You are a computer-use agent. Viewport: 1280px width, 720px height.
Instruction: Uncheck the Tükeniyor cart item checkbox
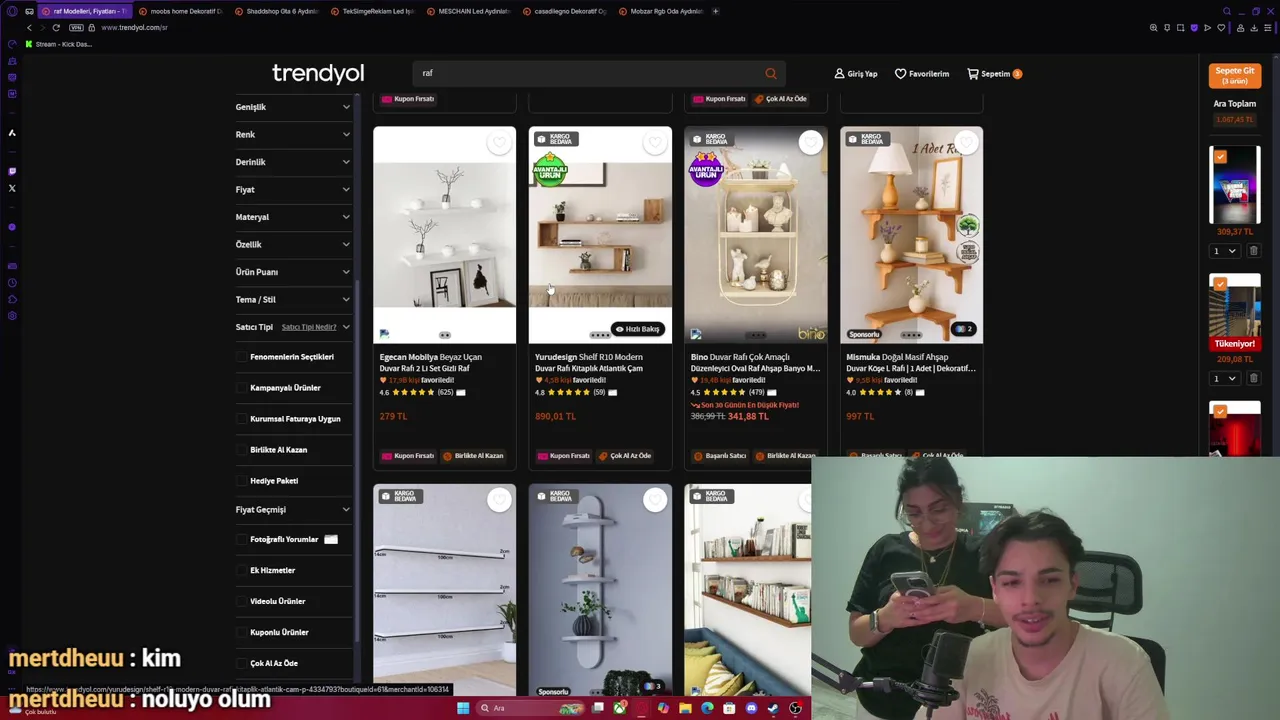(1220, 285)
